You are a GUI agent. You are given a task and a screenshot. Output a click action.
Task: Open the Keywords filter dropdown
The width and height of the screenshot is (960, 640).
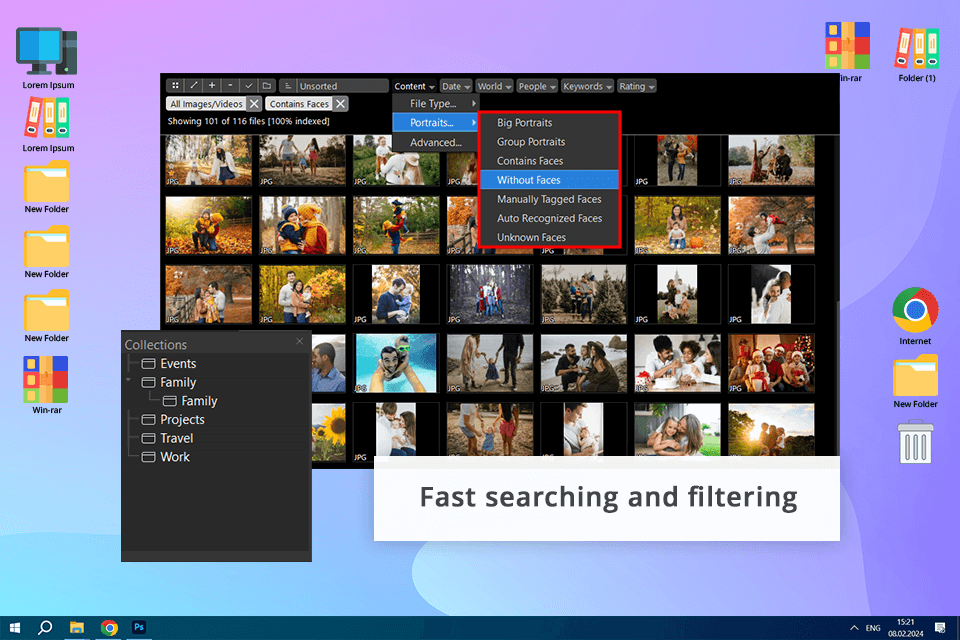[587, 86]
